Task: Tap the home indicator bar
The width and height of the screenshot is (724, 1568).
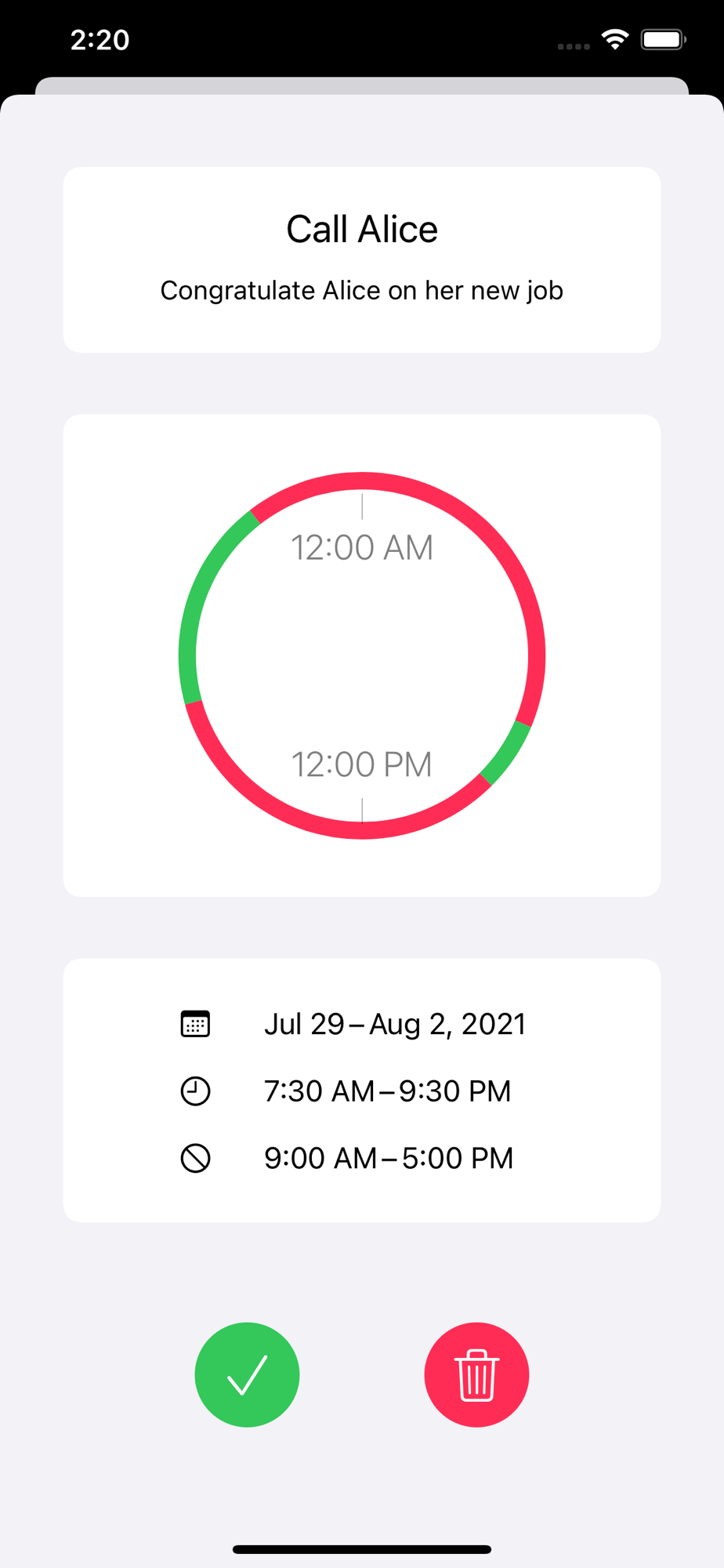Action: 362,1549
